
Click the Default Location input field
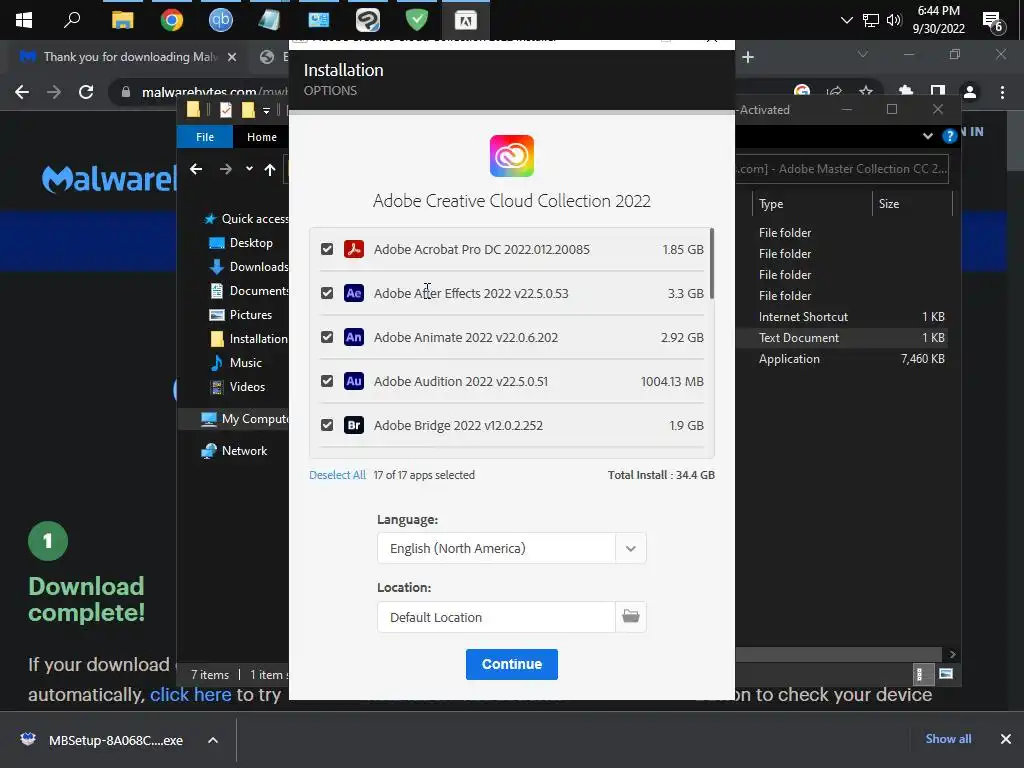point(496,617)
